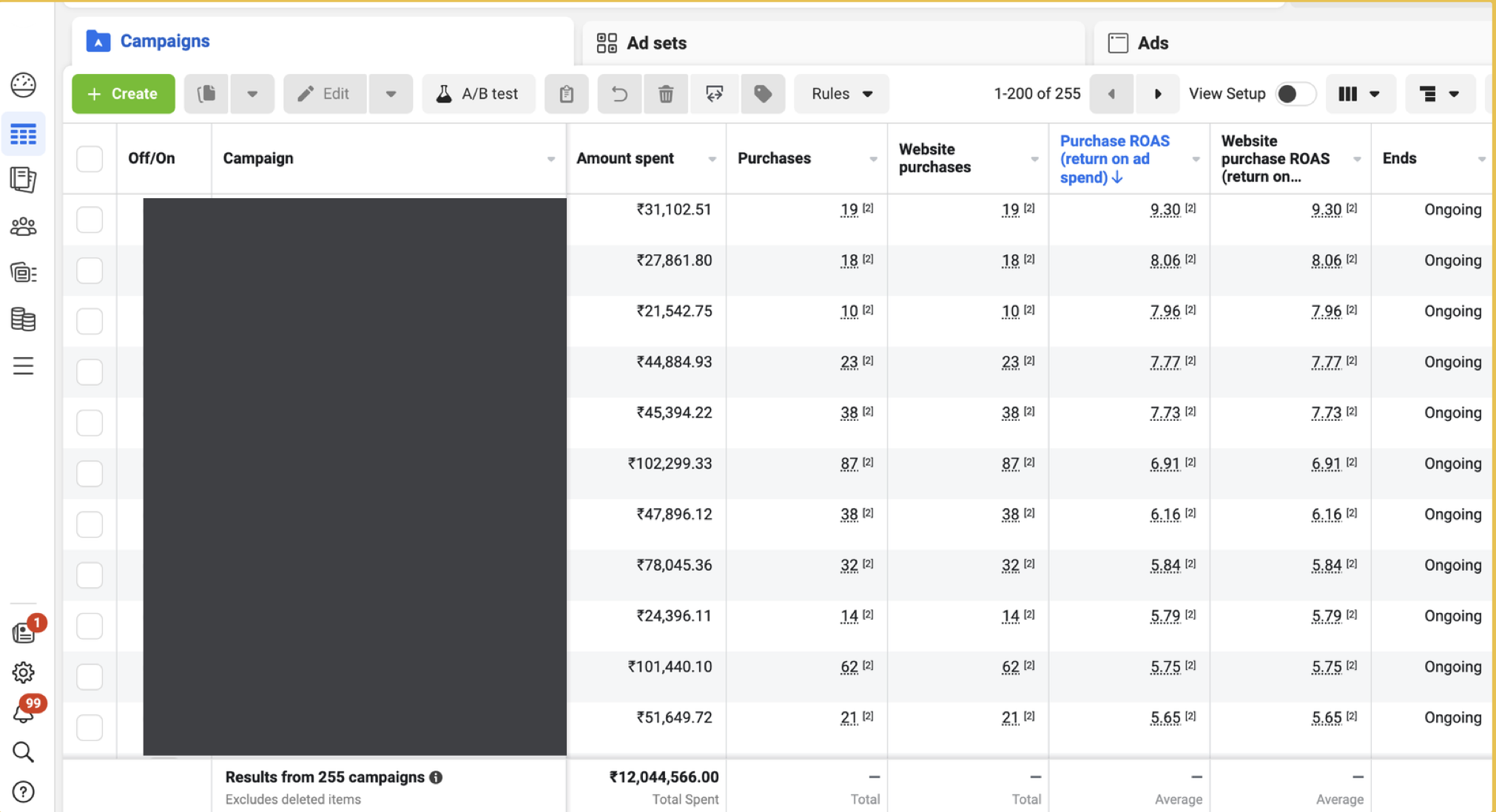Viewport: 1496px width, 812px height.
Task: Check the box for the ₹102,299.33 row
Action: [x=90, y=473]
